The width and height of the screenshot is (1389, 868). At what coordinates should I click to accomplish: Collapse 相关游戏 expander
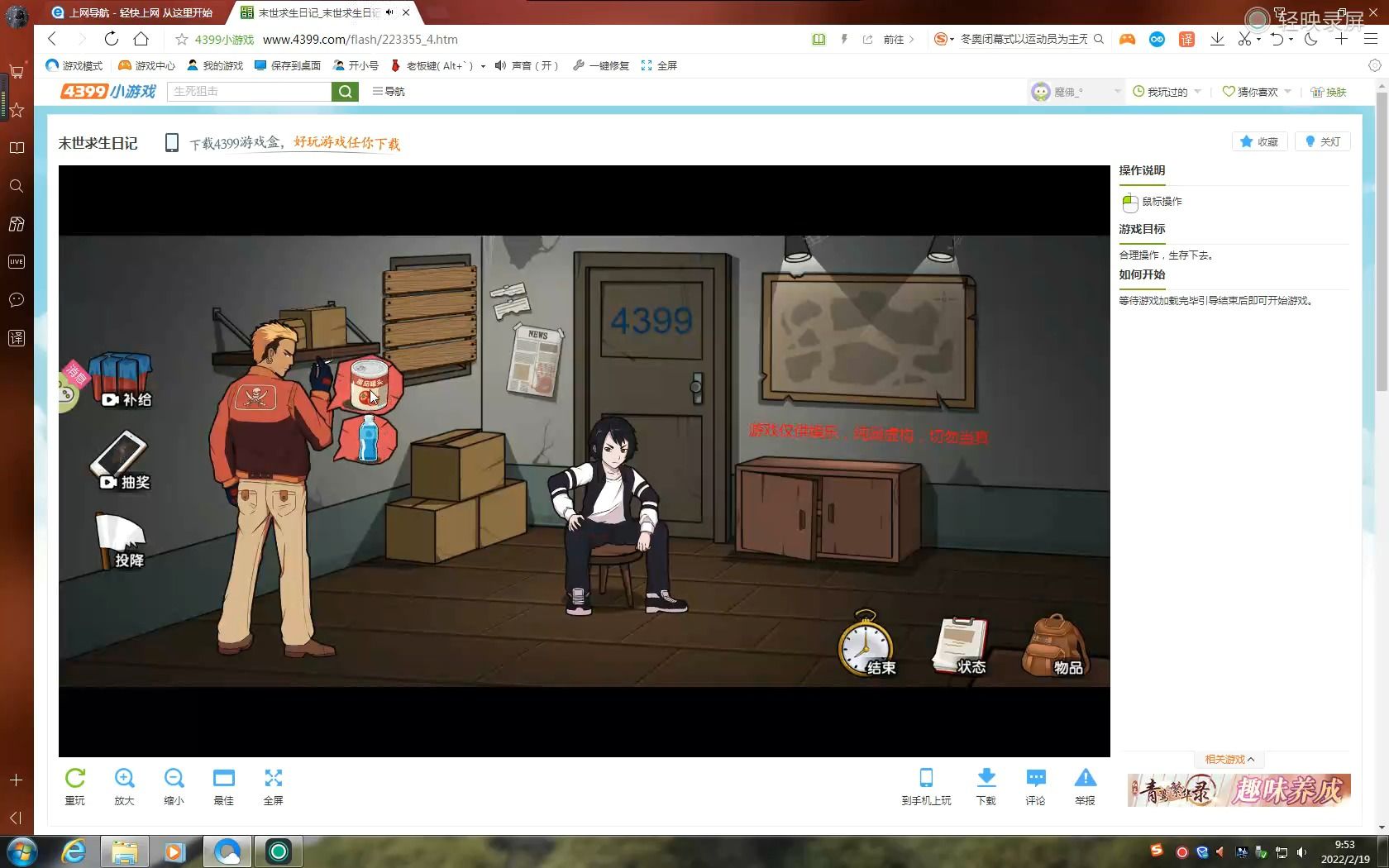(1229, 759)
